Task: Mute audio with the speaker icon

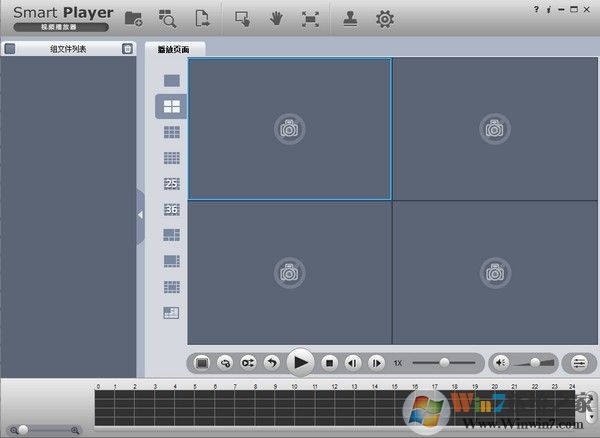Action: (x=502, y=362)
